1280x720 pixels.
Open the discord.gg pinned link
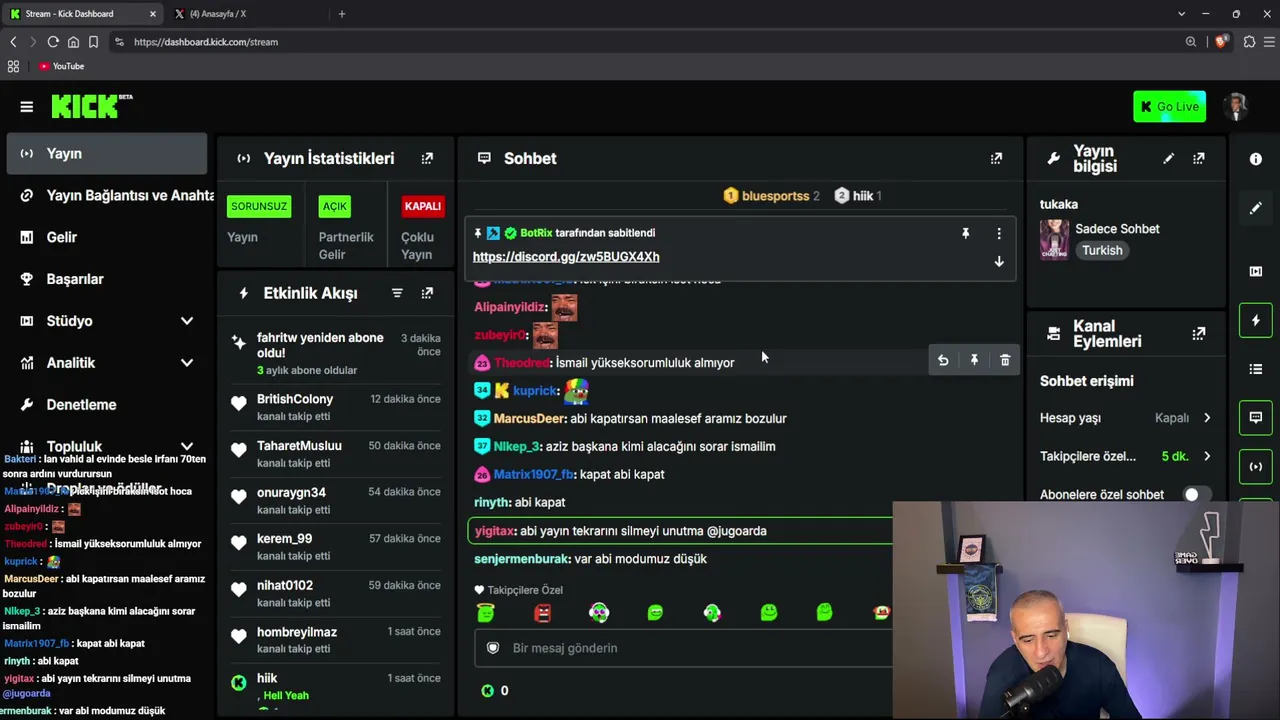(x=566, y=257)
